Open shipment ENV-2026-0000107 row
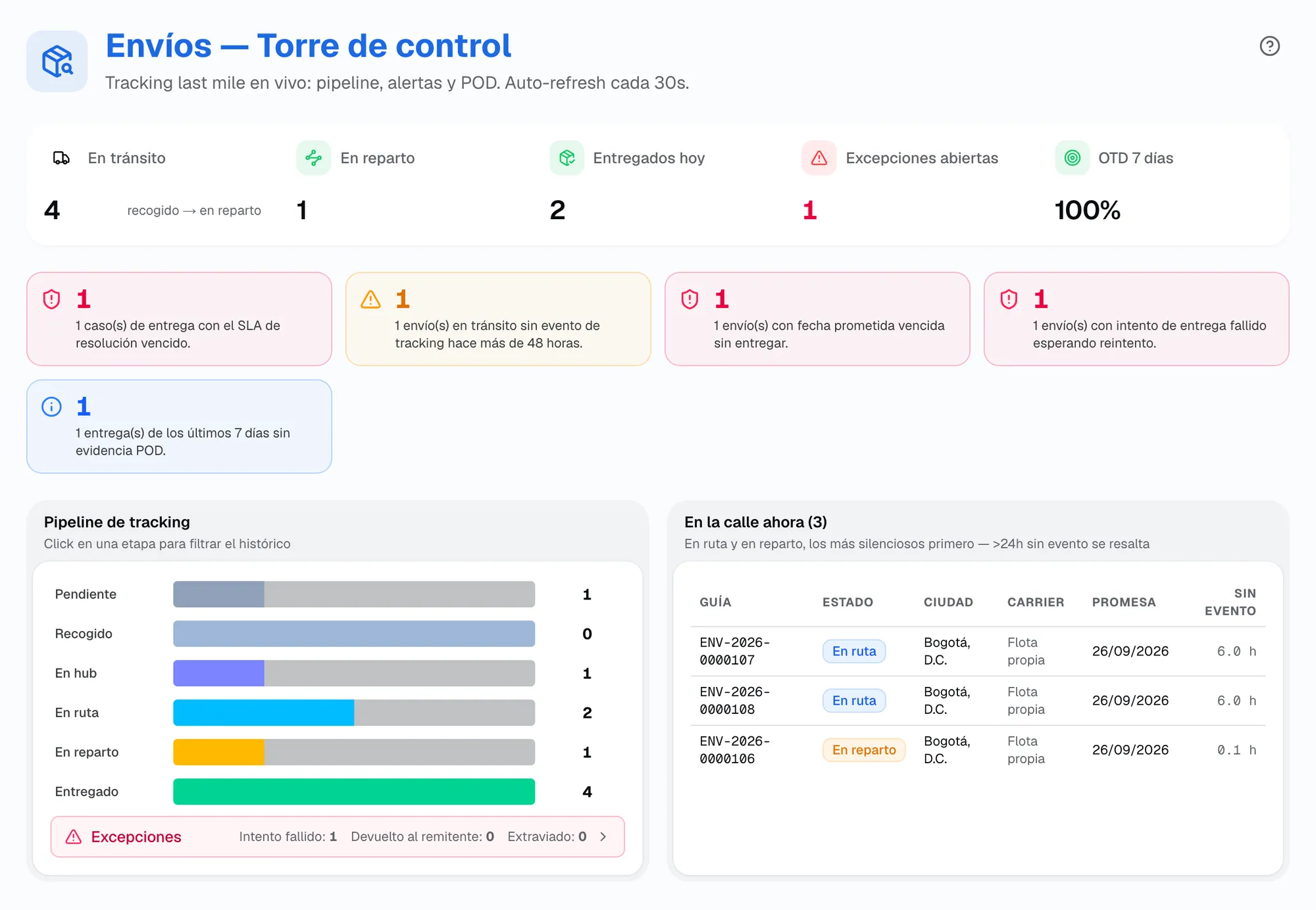 pos(978,651)
